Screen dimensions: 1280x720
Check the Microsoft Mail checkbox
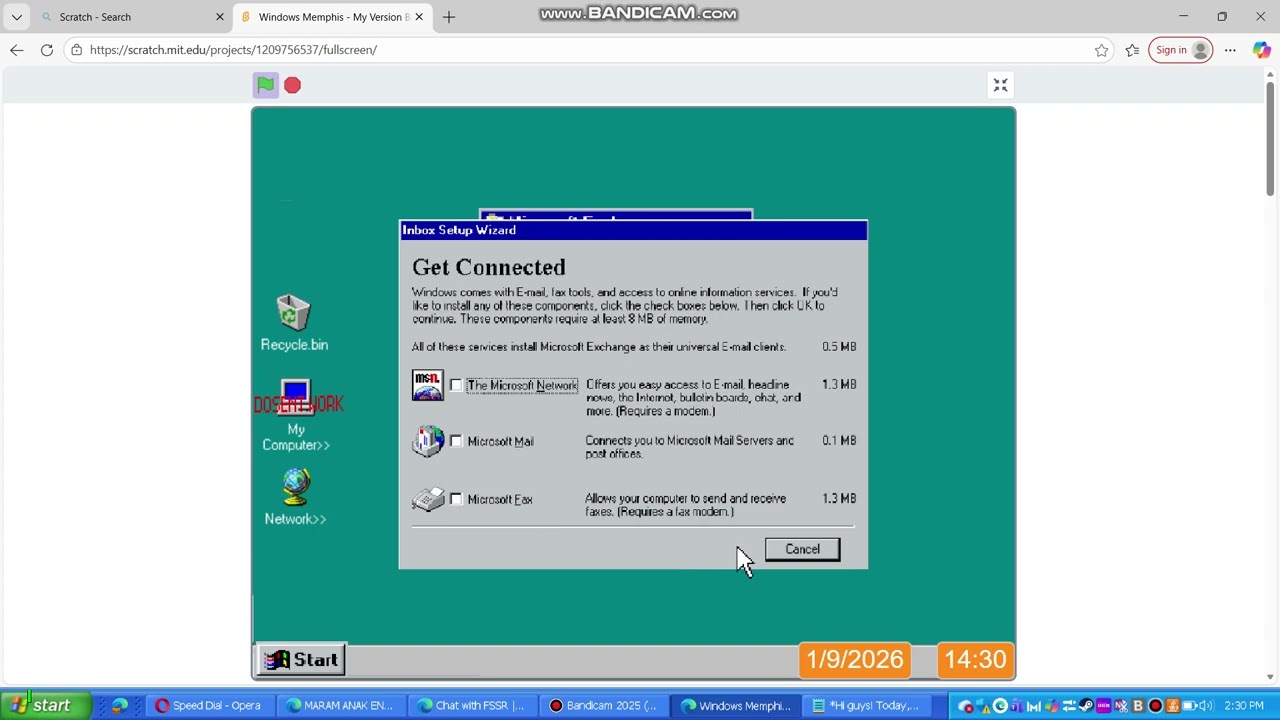456,441
